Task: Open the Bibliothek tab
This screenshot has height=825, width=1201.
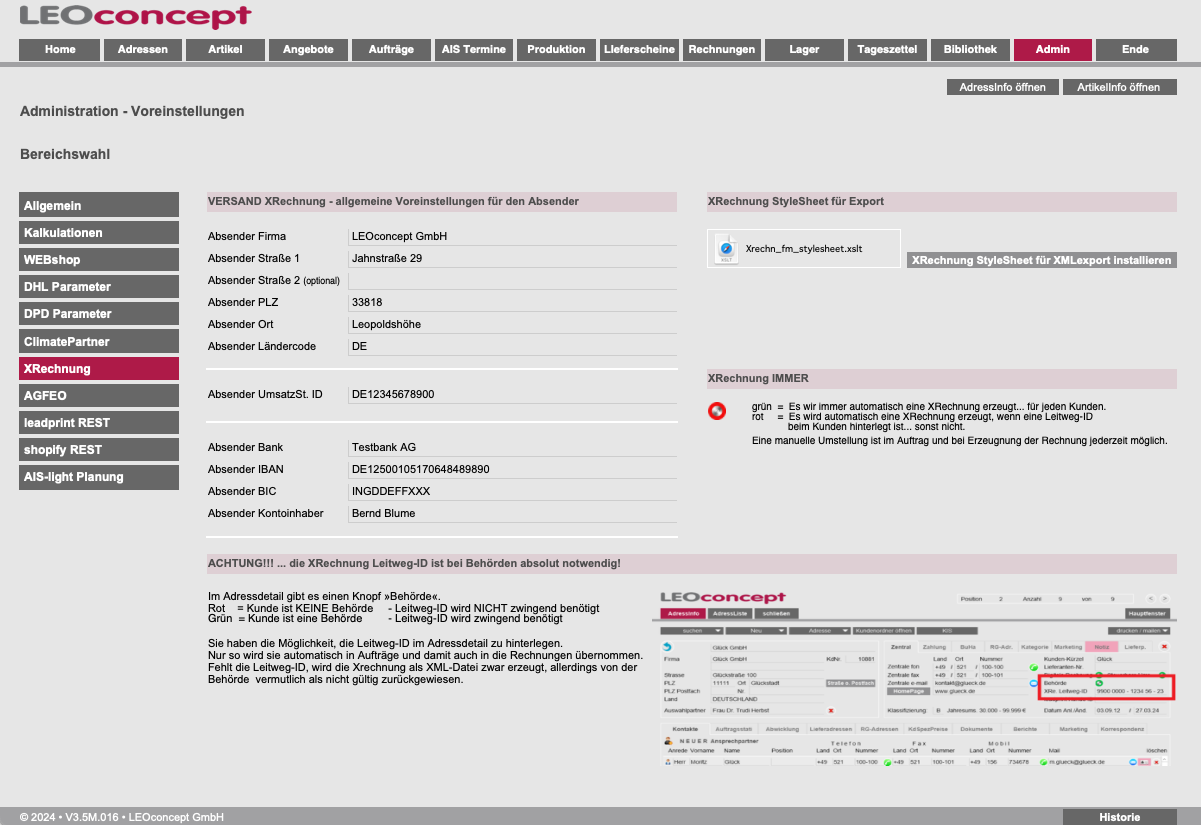Action: point(970,49)
